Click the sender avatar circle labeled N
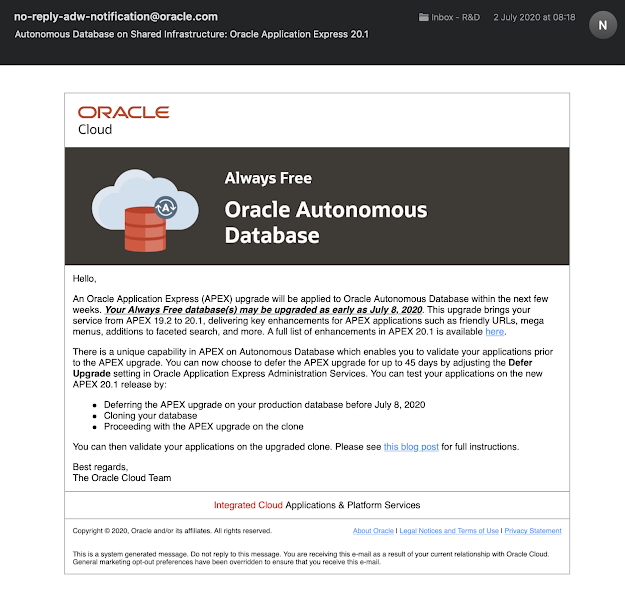The height and width of the screenshot is (590, 625). pyautogui.click(x=603, y=25)
